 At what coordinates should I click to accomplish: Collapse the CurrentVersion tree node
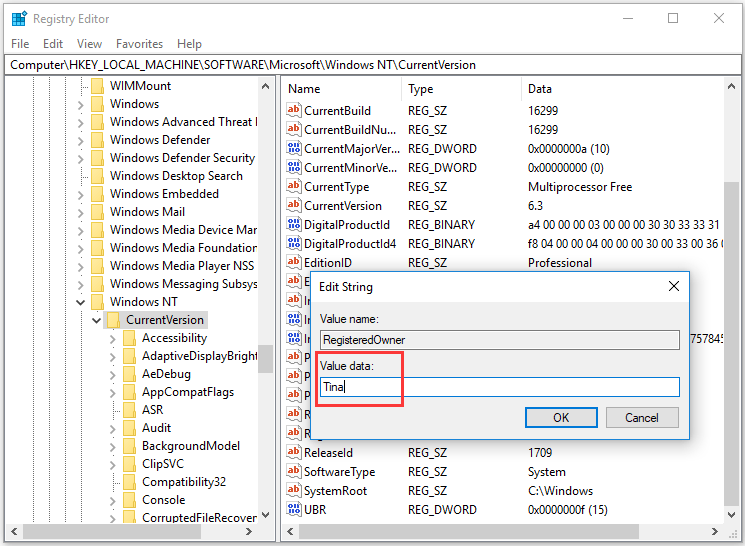[96, 320]
